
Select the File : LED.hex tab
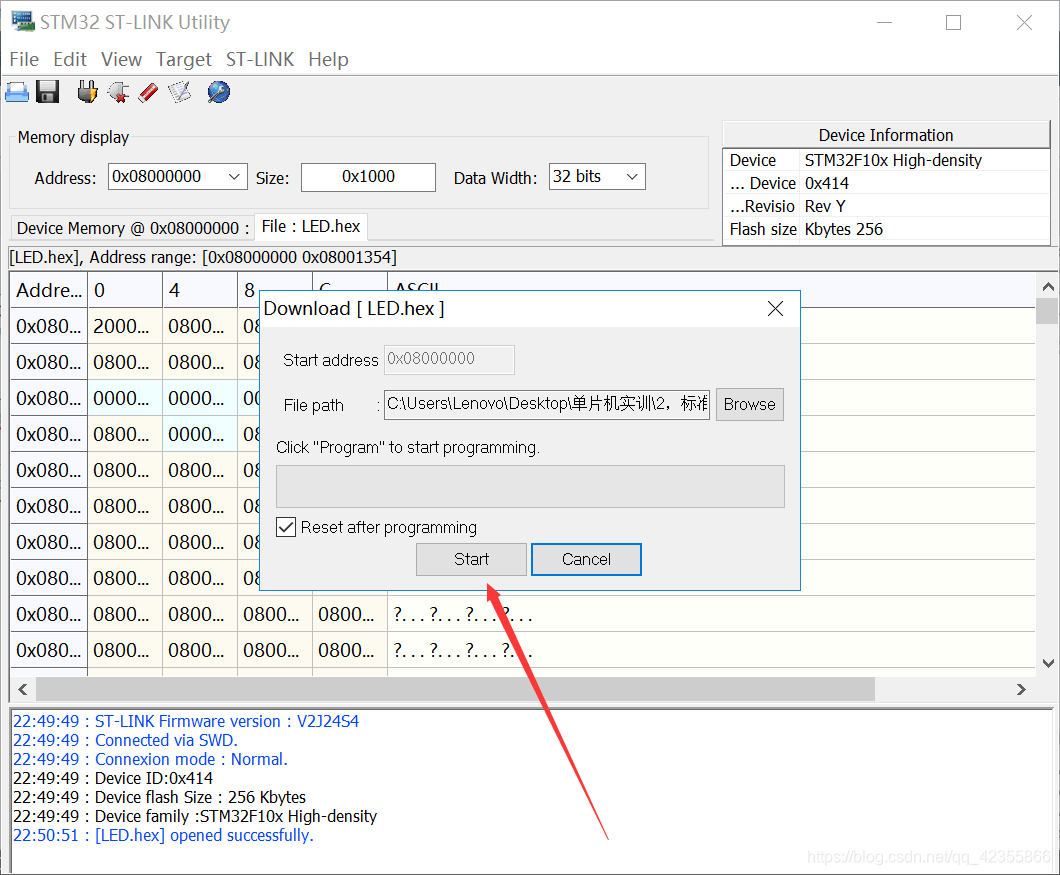pyautogui.click(x=311, y=227)
